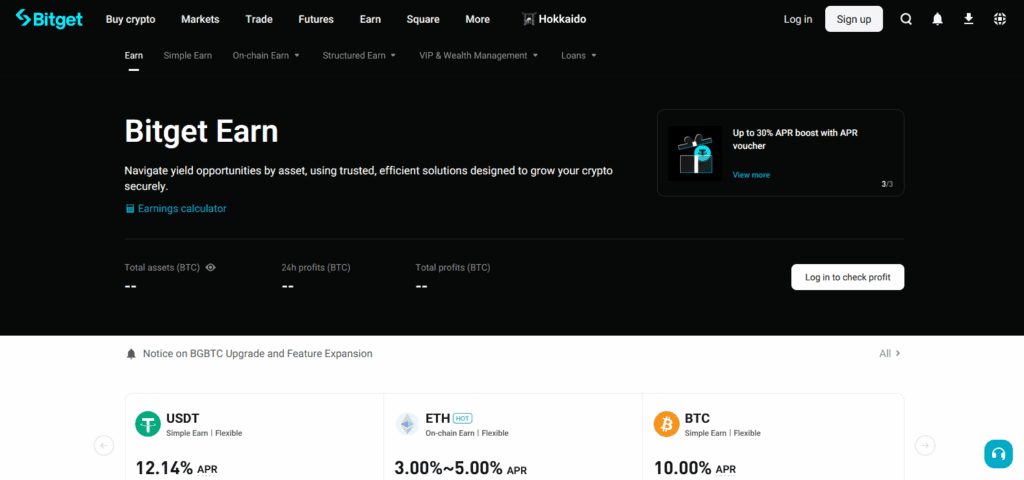
Task: Click the USDT coin icon
Action: [148, 424]
